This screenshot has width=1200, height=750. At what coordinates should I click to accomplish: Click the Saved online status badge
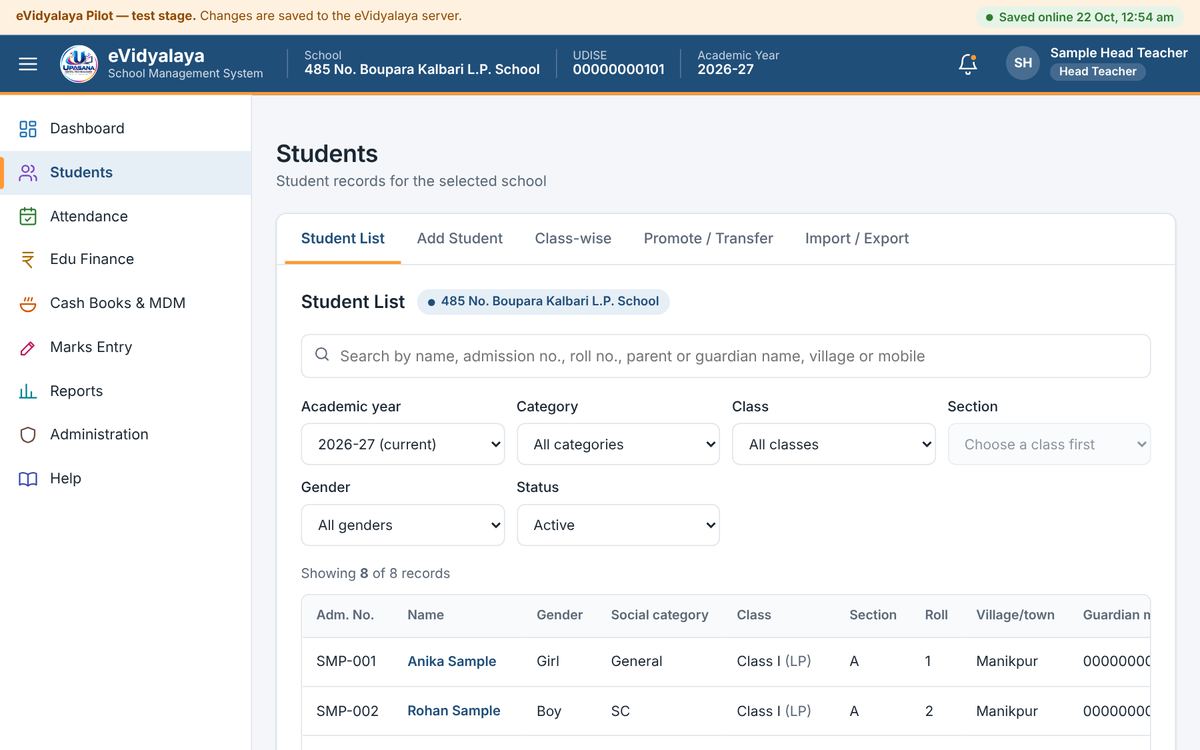tap(1079, 17)
